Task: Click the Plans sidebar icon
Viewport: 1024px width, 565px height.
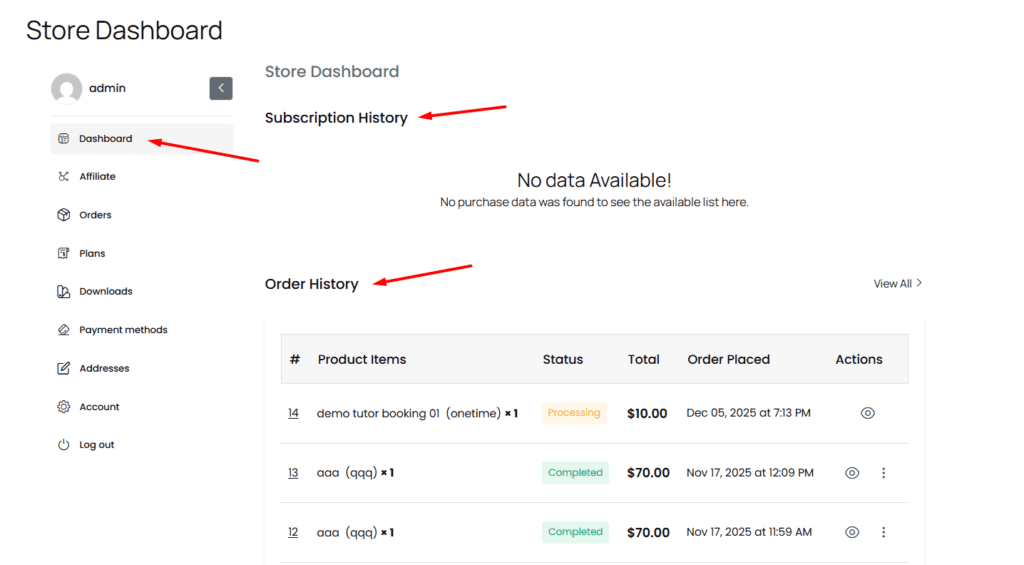Action: 64,254
